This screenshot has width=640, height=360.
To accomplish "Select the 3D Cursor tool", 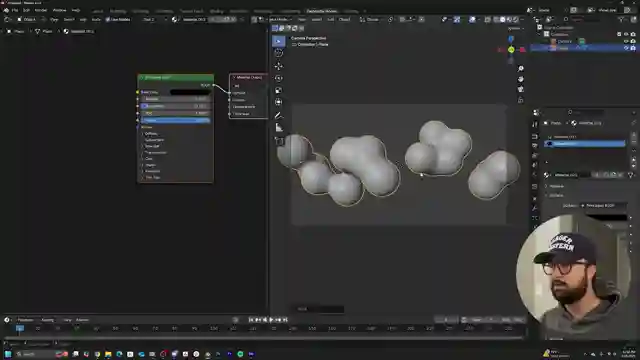I will [x=279, y=53].
